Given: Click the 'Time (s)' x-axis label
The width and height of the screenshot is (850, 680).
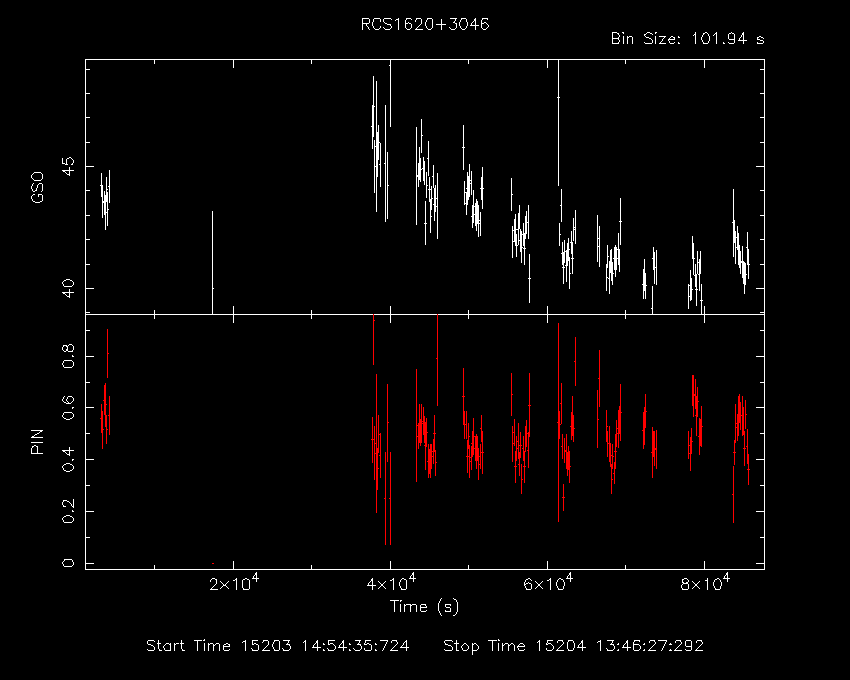Looking at the screenshot, I should click(424, 606).
